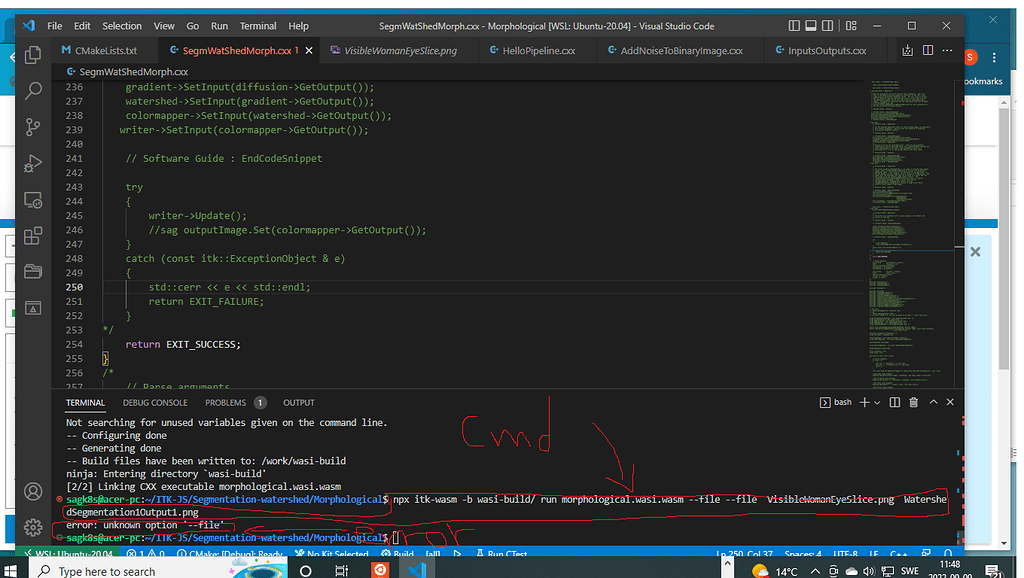
Task: Click the Windows taskbar search box
Action: tap(107, 571)
